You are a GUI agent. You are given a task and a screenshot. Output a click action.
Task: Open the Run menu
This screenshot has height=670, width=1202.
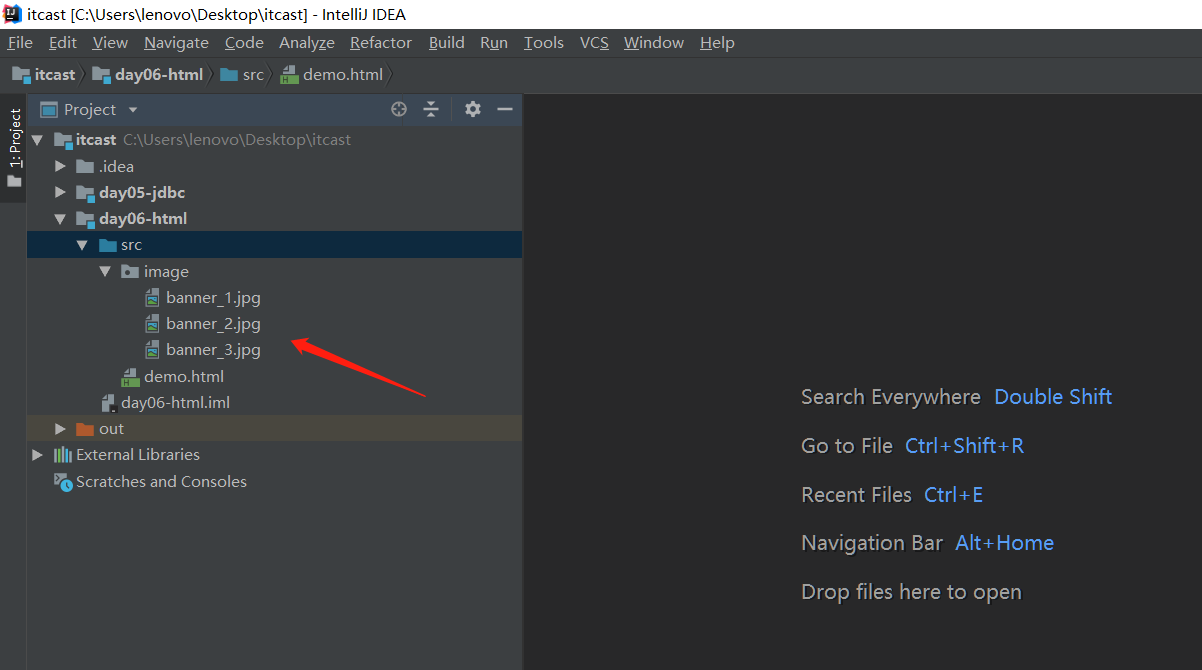click(x=494, y=42)
